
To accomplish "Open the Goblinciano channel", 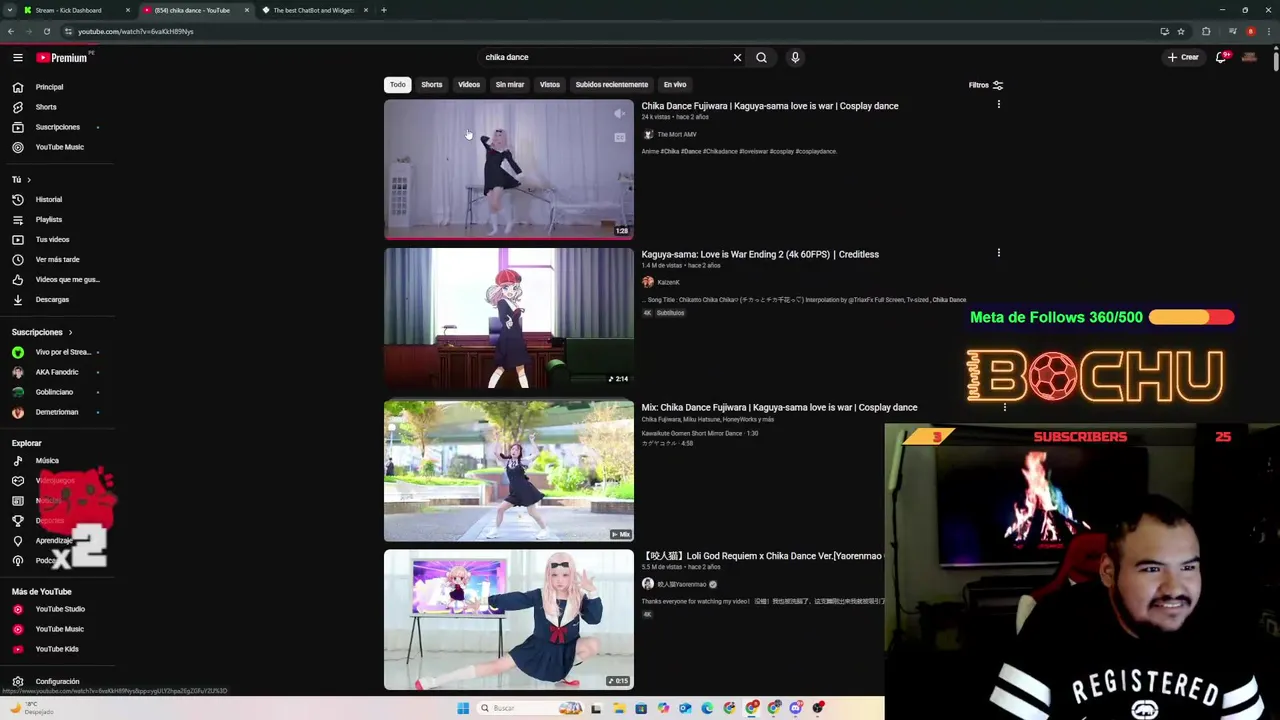I will pos(54,392).
